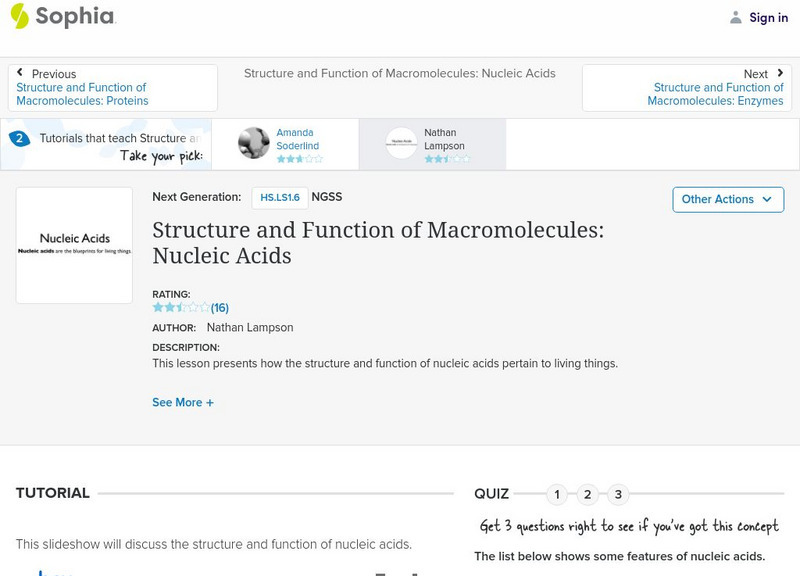The height and width of the screenshot is (576, 800).
Task: Click the Next right arrow icon
Action: pyautogui.click(x=780, y=73)
